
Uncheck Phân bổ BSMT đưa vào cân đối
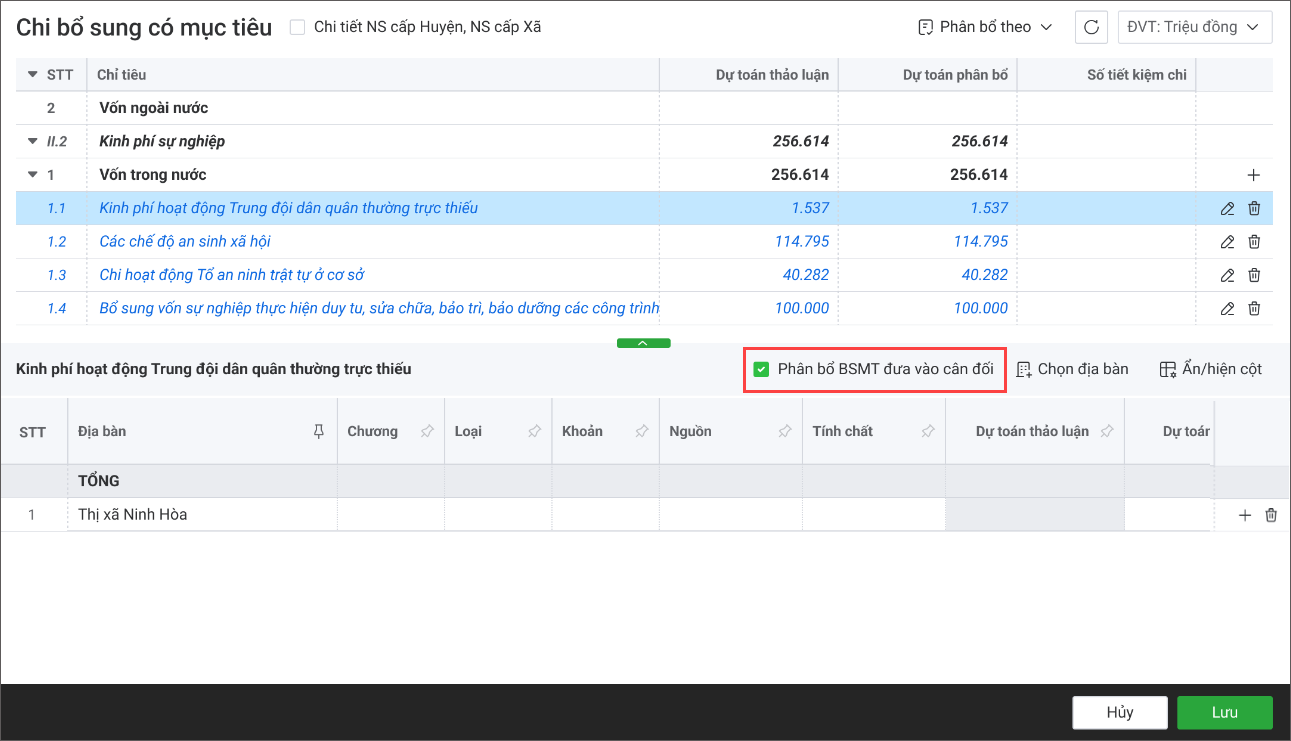point(761,369)
